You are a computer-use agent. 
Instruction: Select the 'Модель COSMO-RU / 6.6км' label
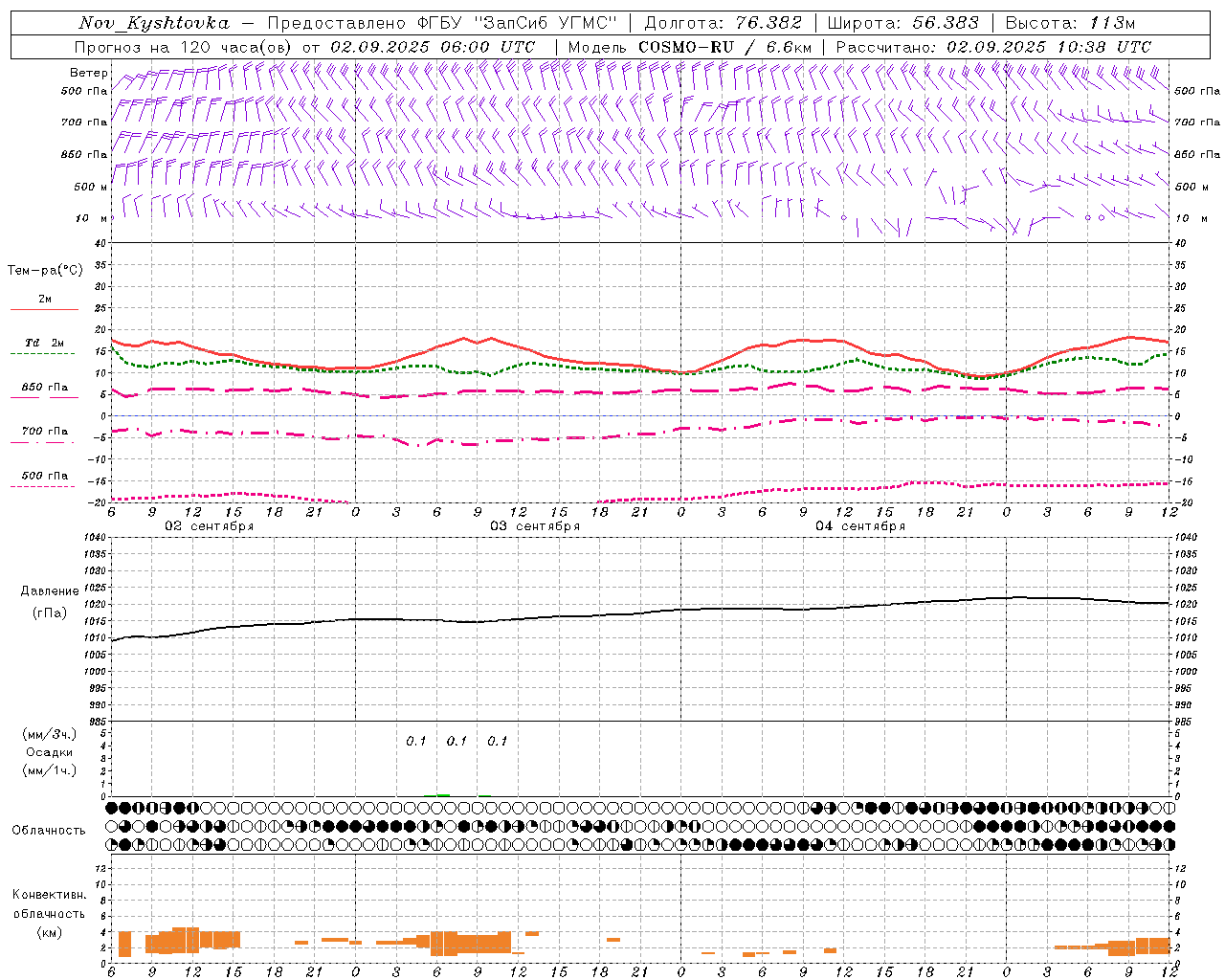pos(689,47)
